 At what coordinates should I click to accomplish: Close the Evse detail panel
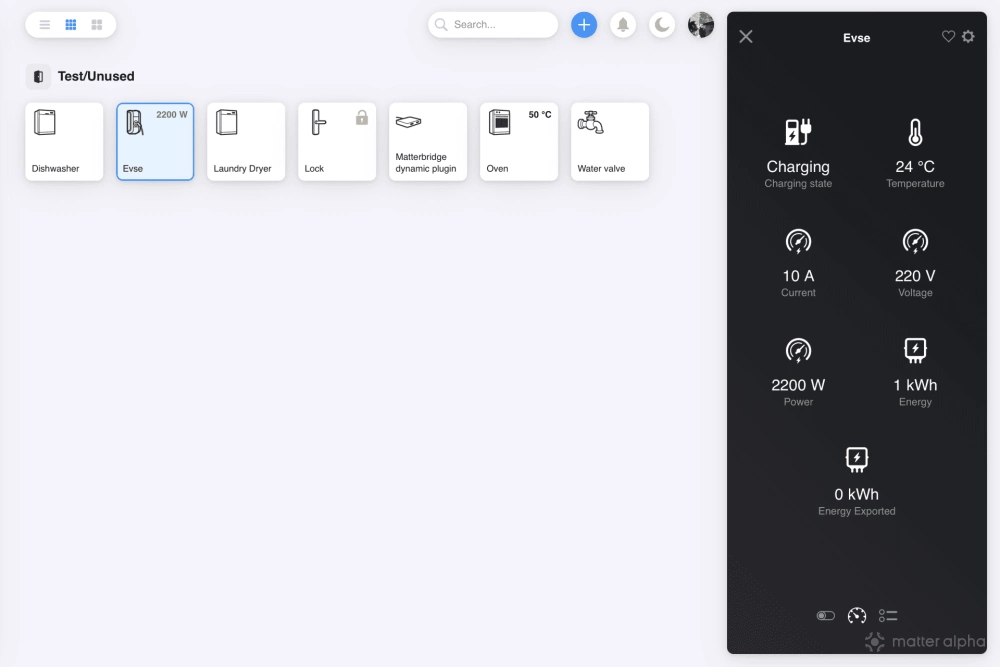[746, 37]
